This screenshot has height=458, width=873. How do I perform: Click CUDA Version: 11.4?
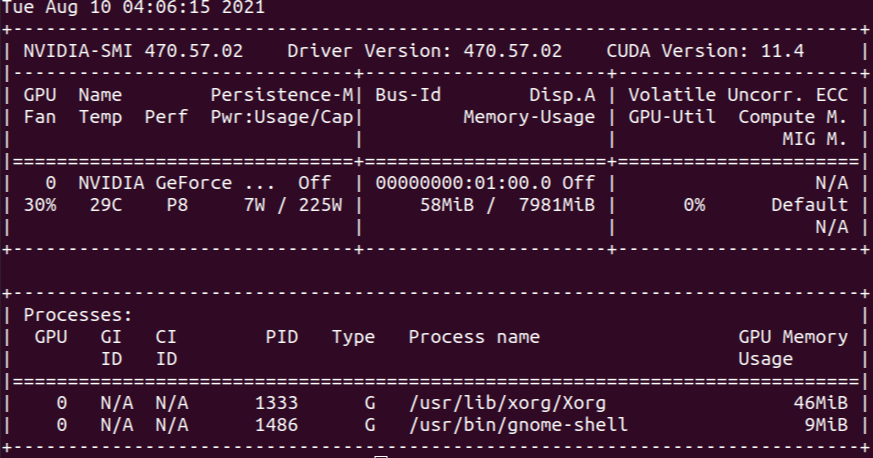tap(705, 51)
